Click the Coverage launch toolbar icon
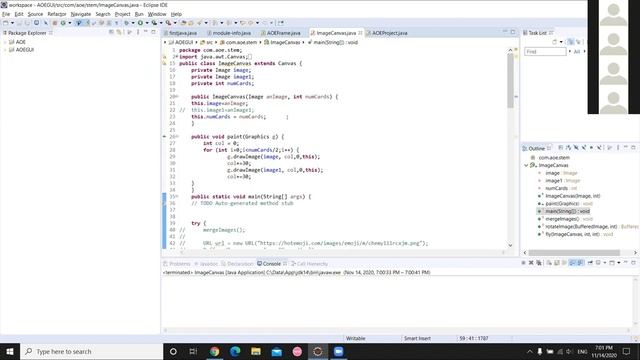The width and height of the screenshot is (640, 360). 154,23
